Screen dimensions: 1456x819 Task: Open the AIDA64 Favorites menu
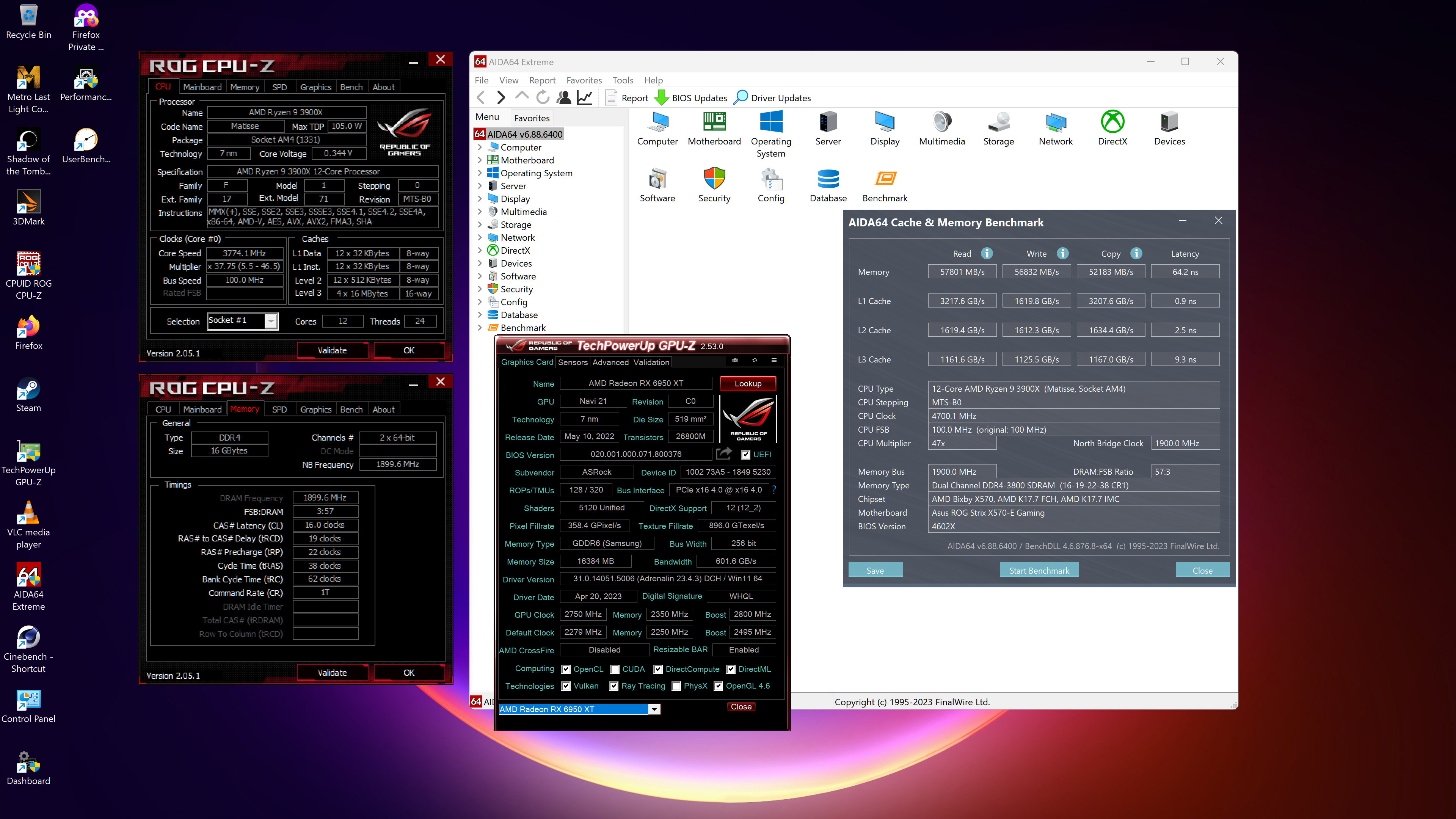[x=584, y=80]
